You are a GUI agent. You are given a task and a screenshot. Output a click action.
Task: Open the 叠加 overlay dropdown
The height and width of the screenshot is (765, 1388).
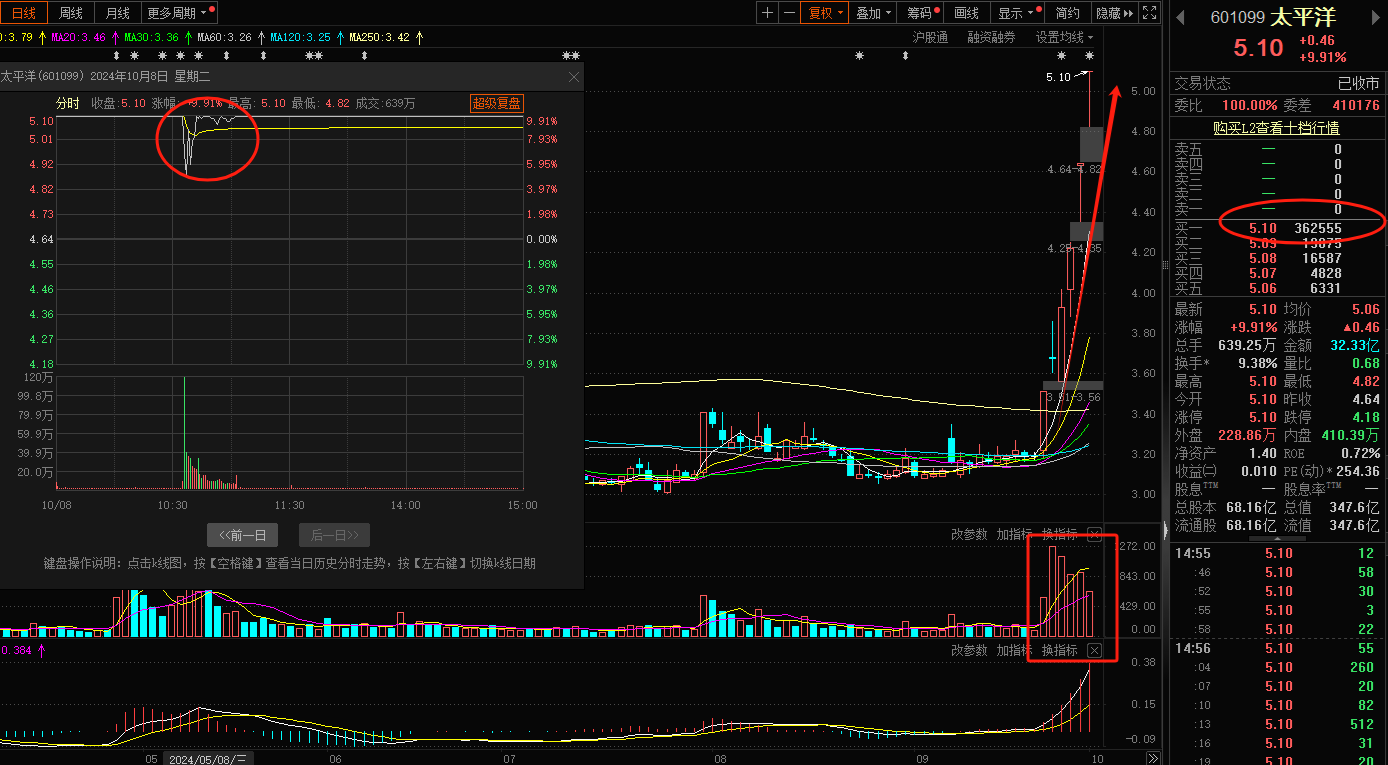874,13
